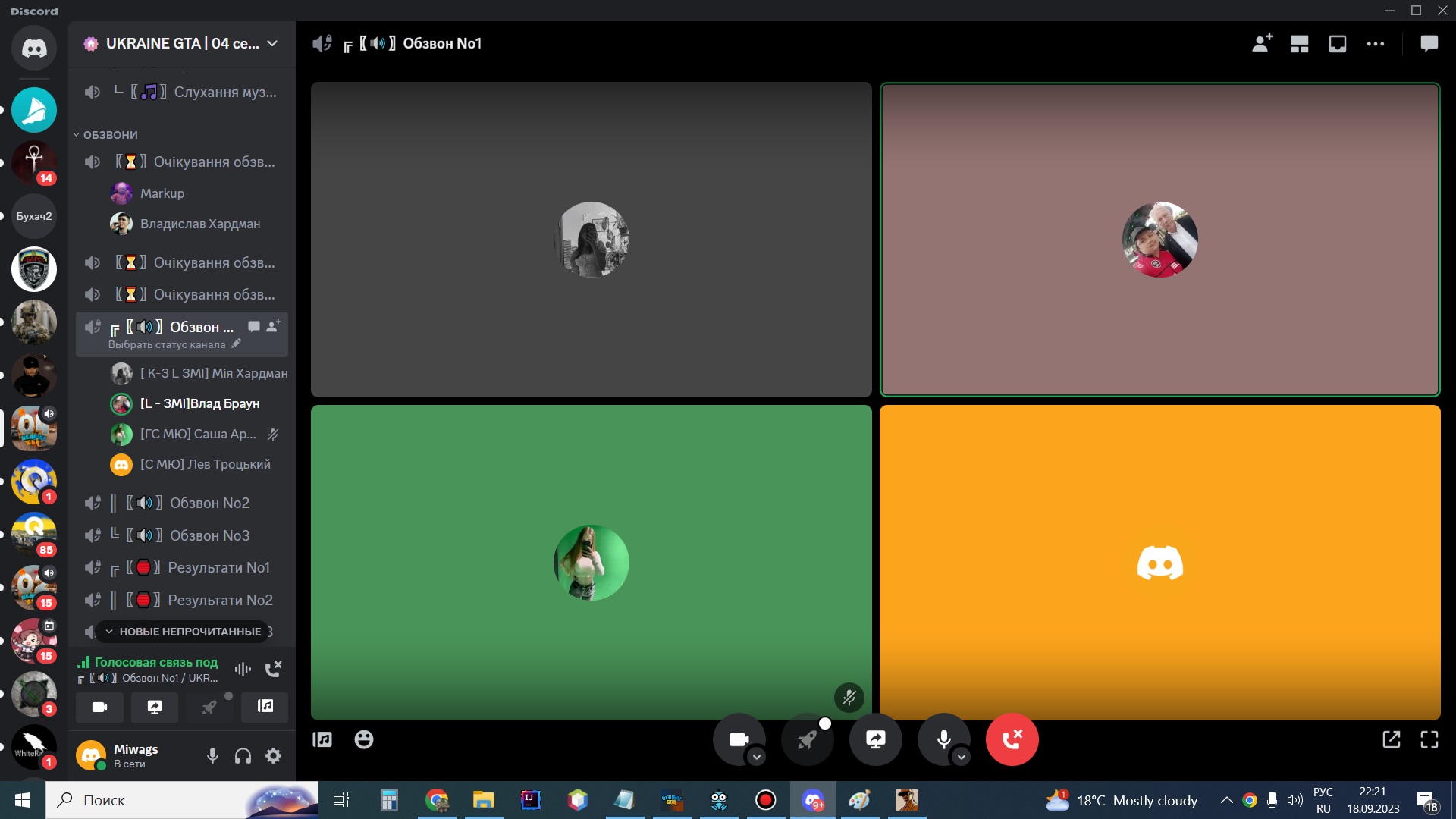Toggle screen share in sidebar voice panel
The image size is (1456, 819).
coord(155,707)
